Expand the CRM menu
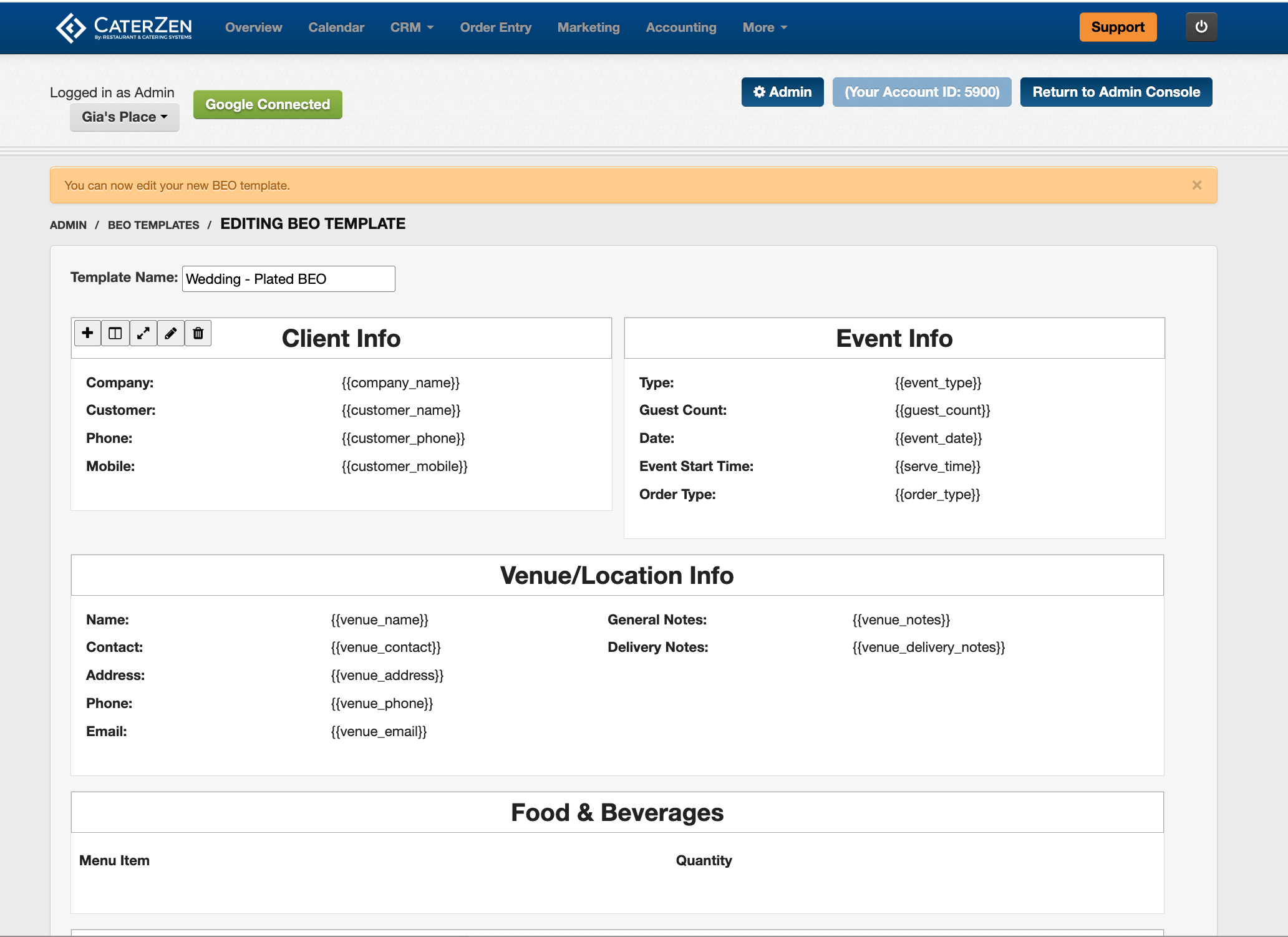1288x937 pixels. (x=412, y=27)
